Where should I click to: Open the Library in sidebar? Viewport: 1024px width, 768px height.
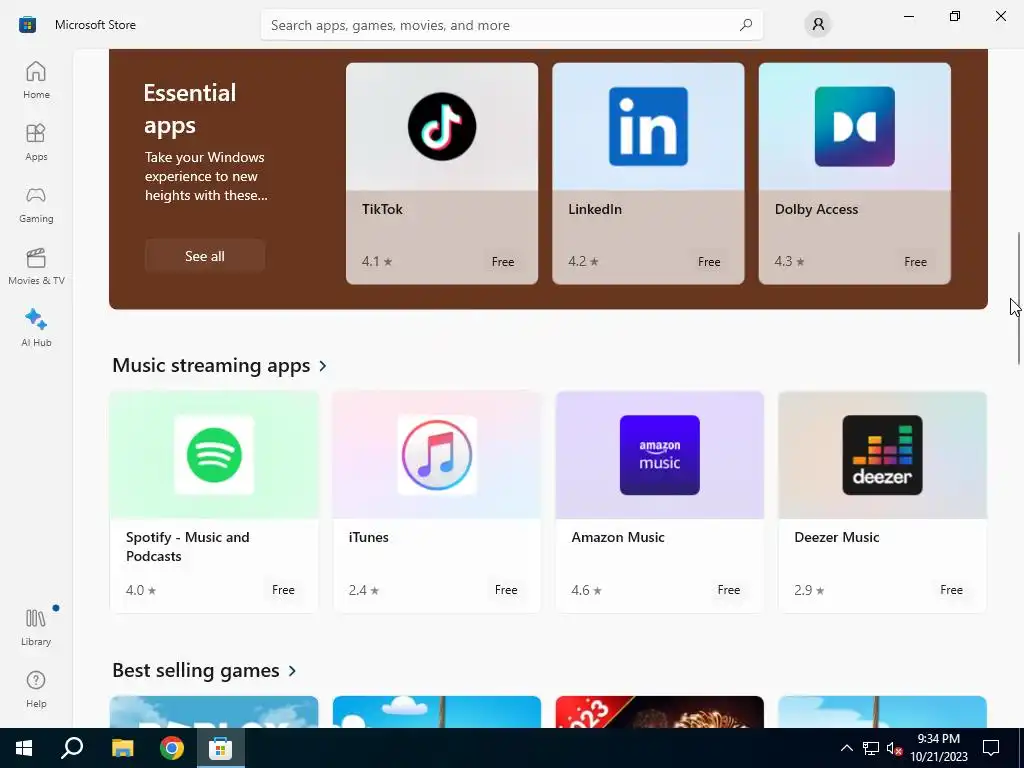(36, 628)
